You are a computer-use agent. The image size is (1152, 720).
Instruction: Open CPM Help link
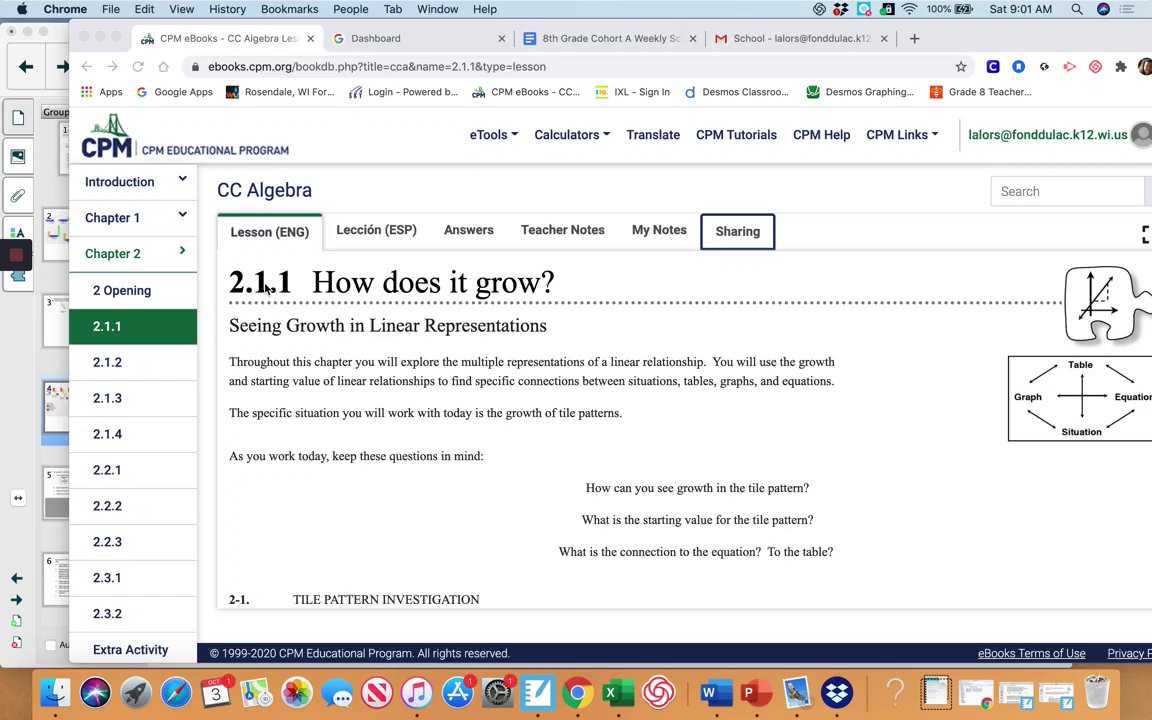click(x=821, y=134)
